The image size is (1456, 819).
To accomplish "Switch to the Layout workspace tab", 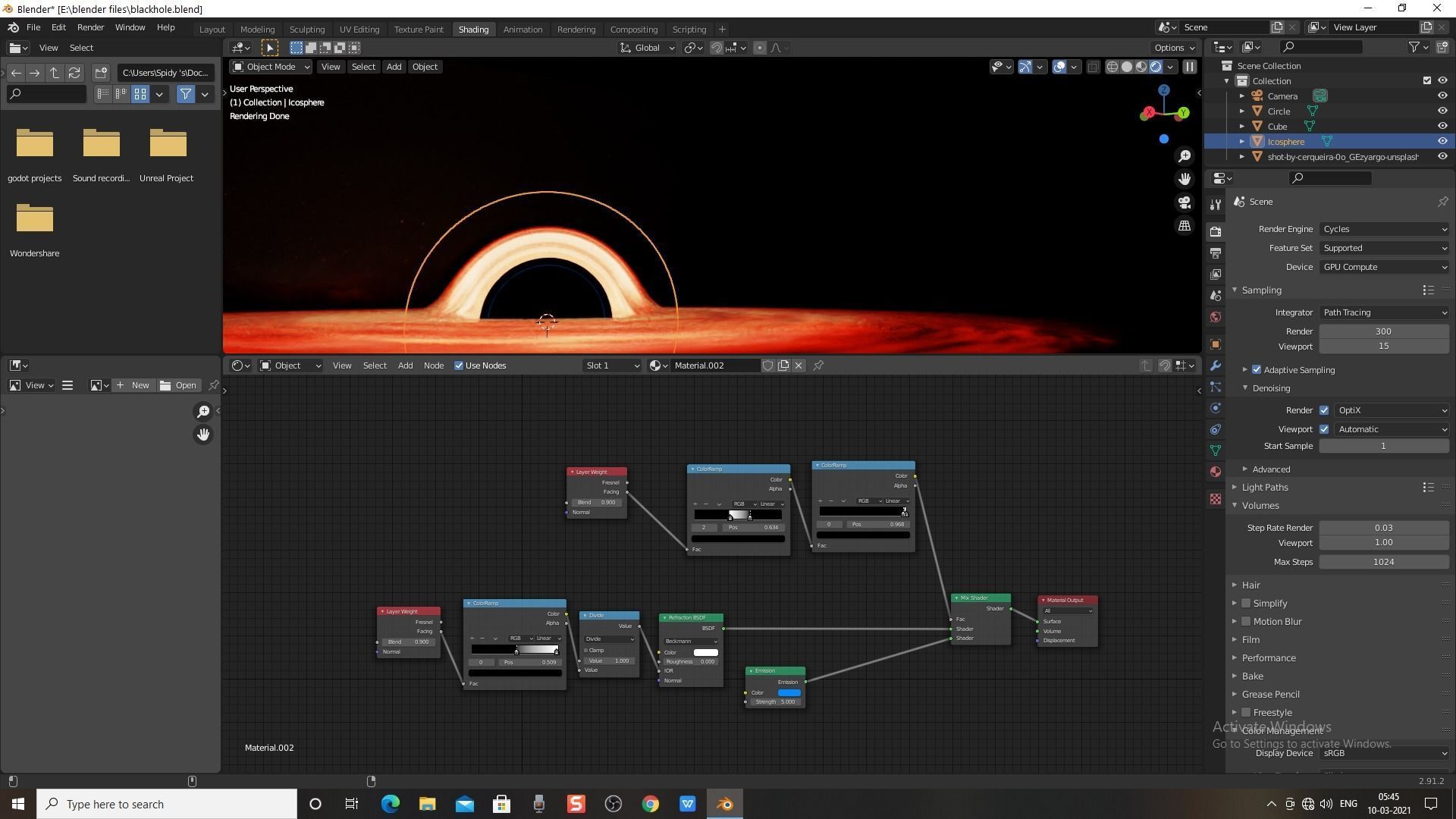I will tap(212, 30).
